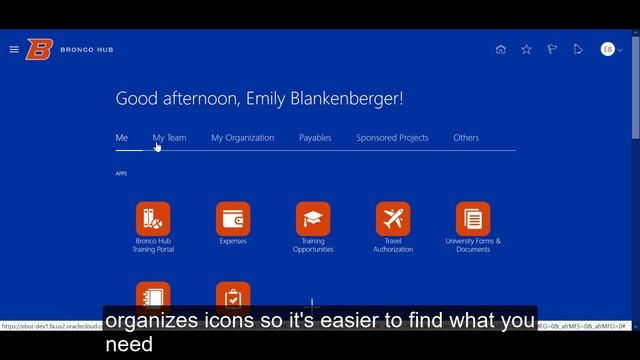Open Training Opportunities graduation cap icon
Screen dimensions: 640x360
click(x=313, y=219)
